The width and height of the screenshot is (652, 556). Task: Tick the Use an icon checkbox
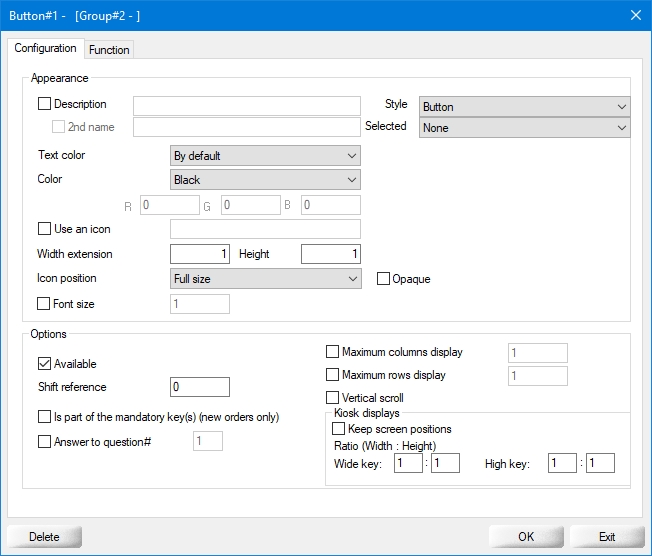point(44,230)
